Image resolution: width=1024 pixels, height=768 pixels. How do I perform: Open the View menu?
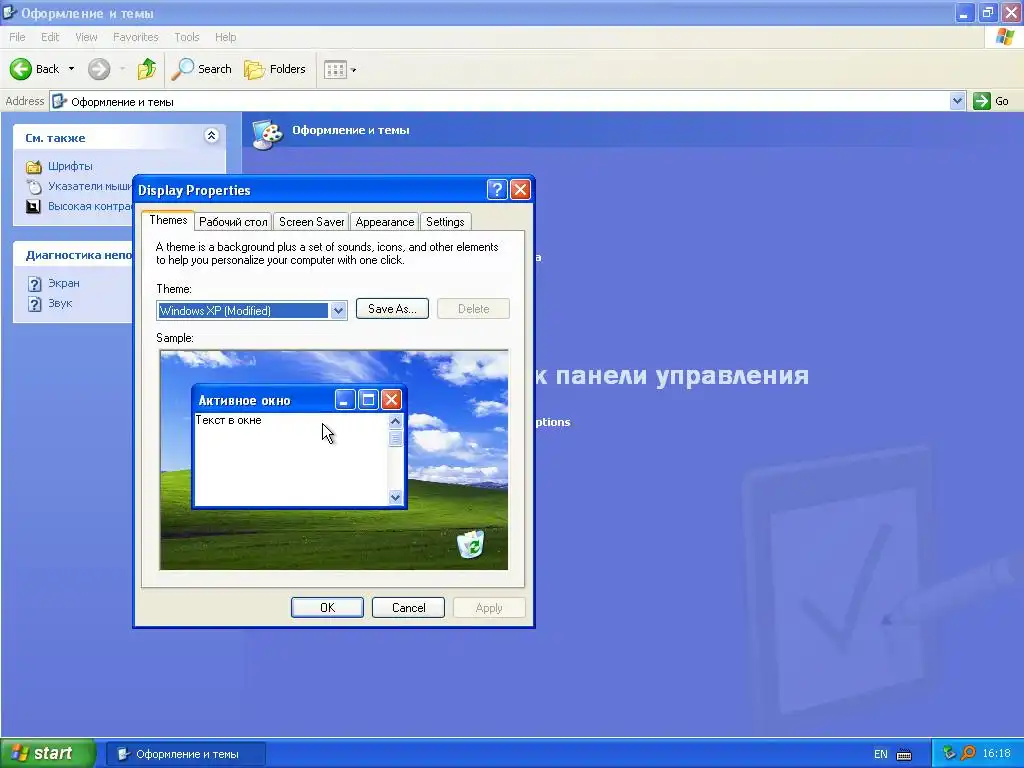pos(86,37)
